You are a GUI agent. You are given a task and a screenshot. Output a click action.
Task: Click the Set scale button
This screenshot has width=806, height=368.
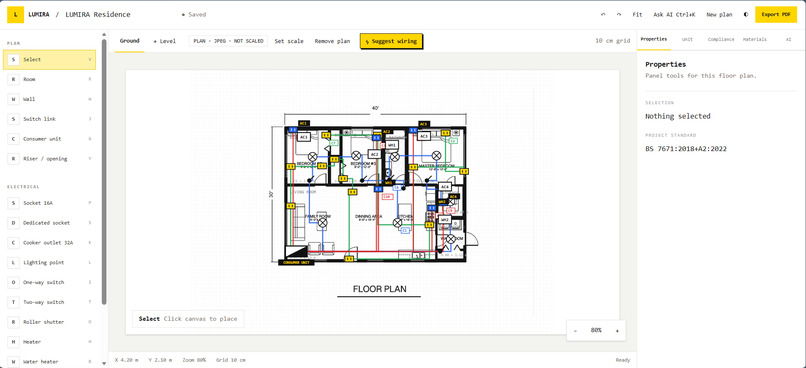click(289, 41)
